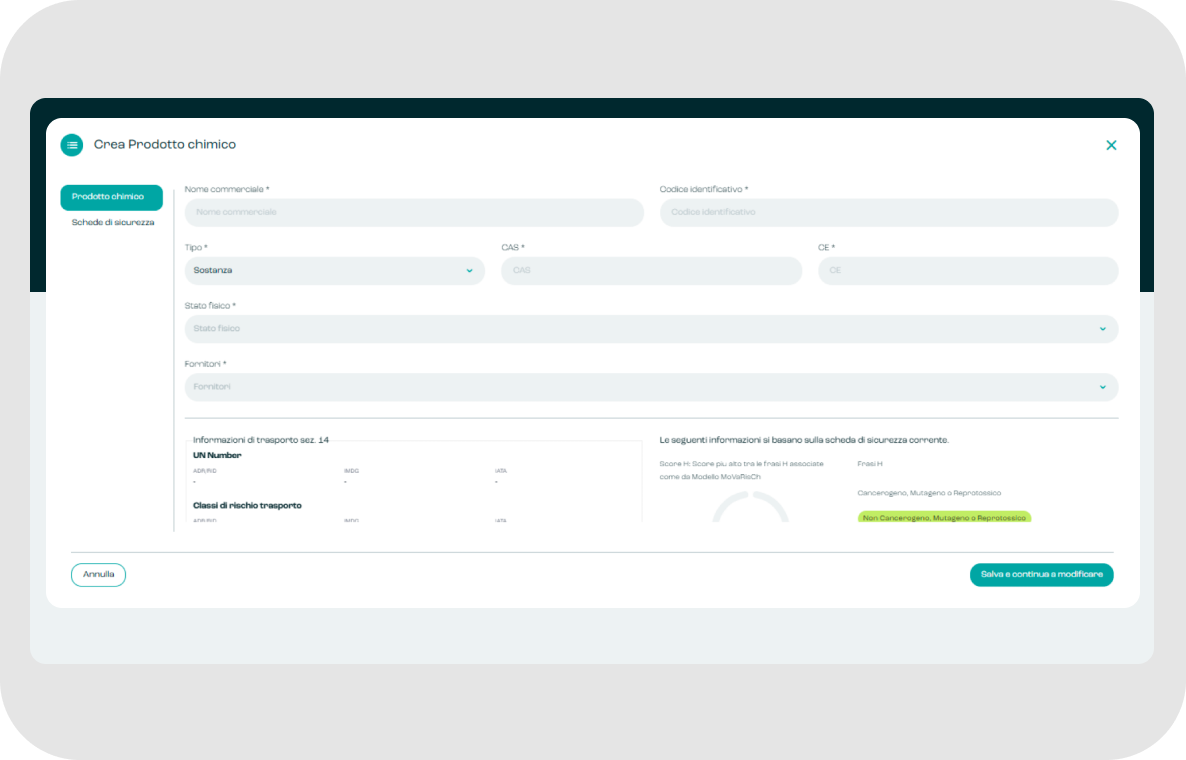Image resolution: width=1186 pixels, height=760 pixels.
Task: Click the CE input field
Action: 967,271
